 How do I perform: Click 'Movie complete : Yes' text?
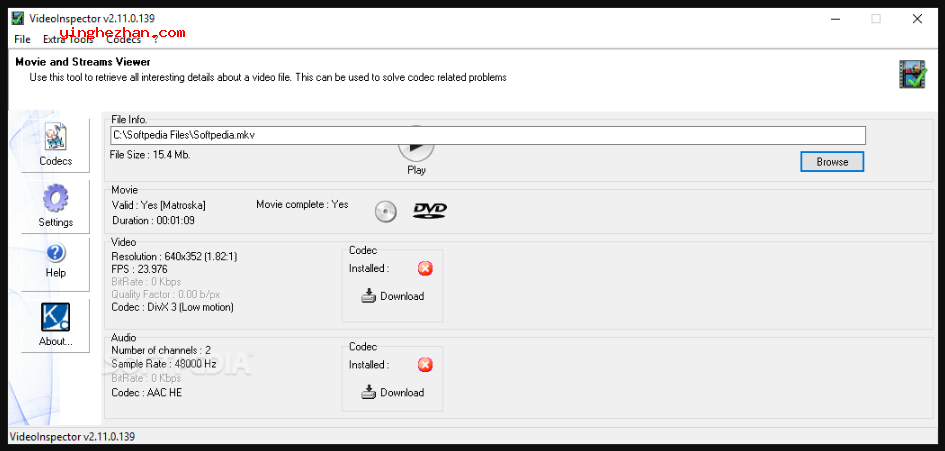pyautogui.click(x=302, y=204)
